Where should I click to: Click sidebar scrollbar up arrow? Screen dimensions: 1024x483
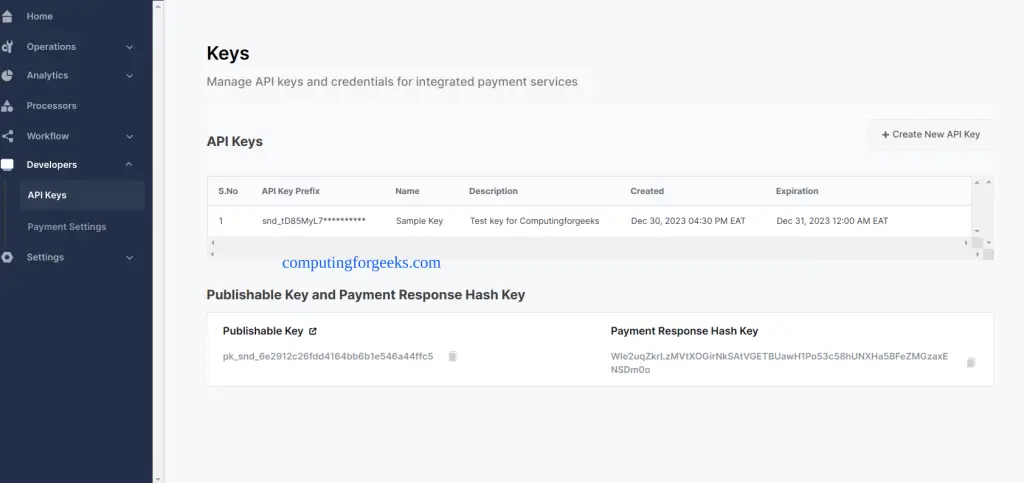point(157,5)
